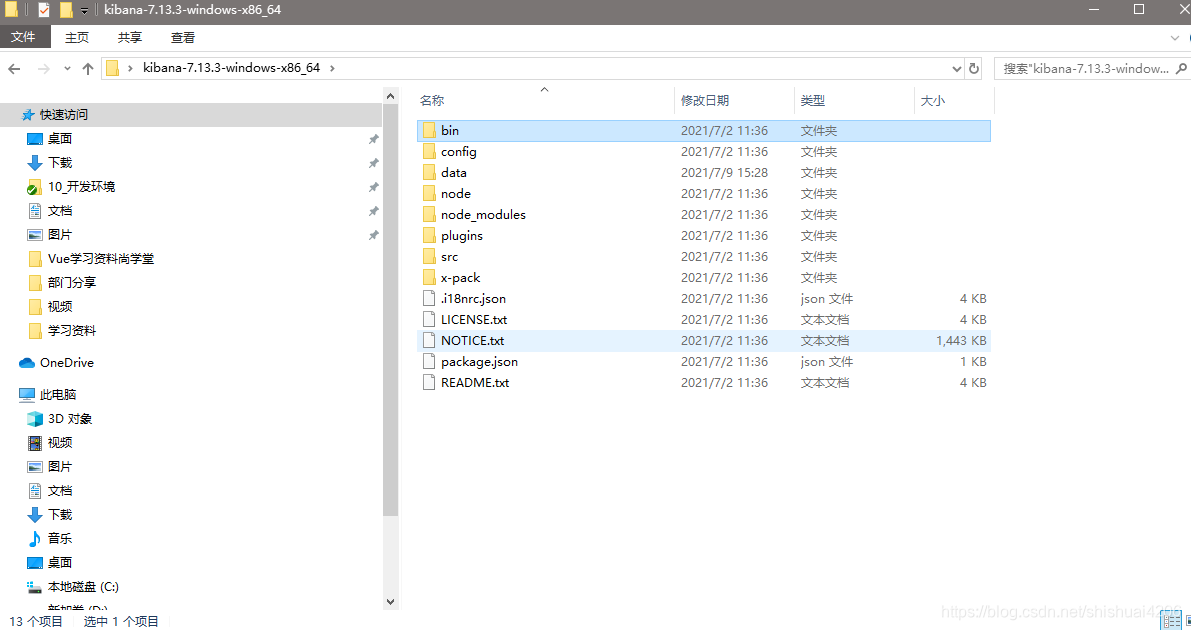
Task: Select the node folder icon
Action: (429, 194)
